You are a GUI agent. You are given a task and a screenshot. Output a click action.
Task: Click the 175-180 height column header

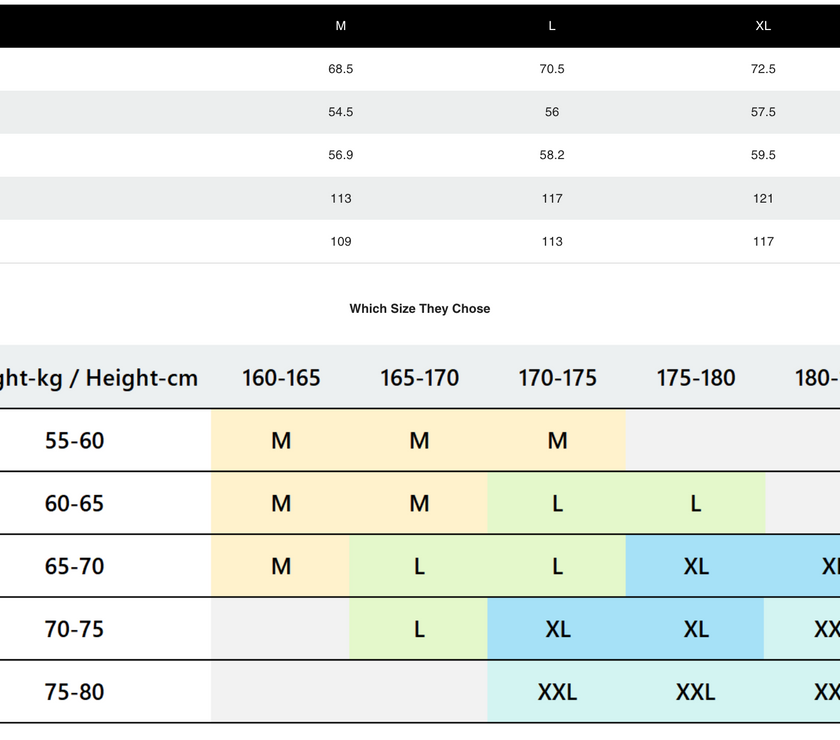pos(696,378)
